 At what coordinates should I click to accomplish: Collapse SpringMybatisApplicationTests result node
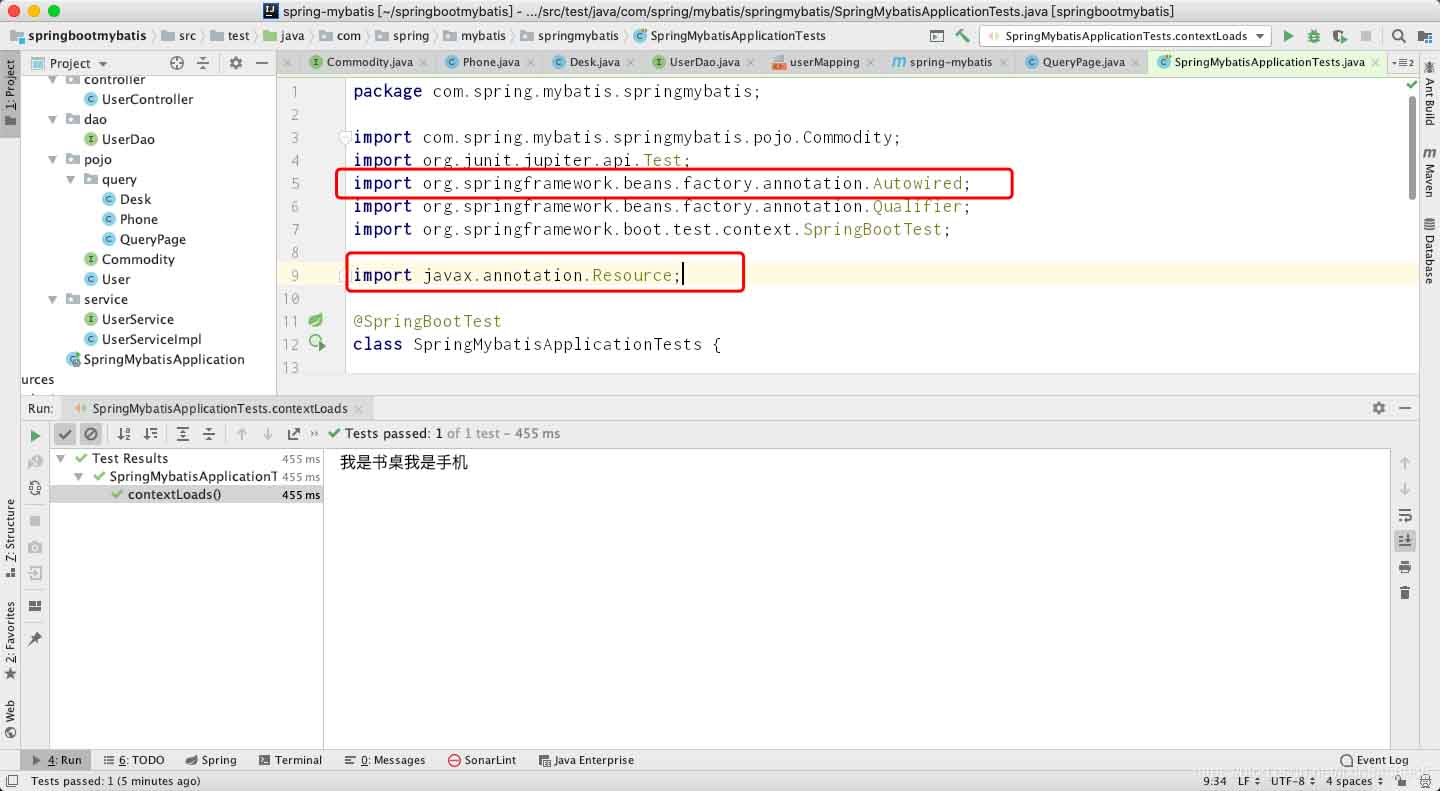[x=80, y=476]
